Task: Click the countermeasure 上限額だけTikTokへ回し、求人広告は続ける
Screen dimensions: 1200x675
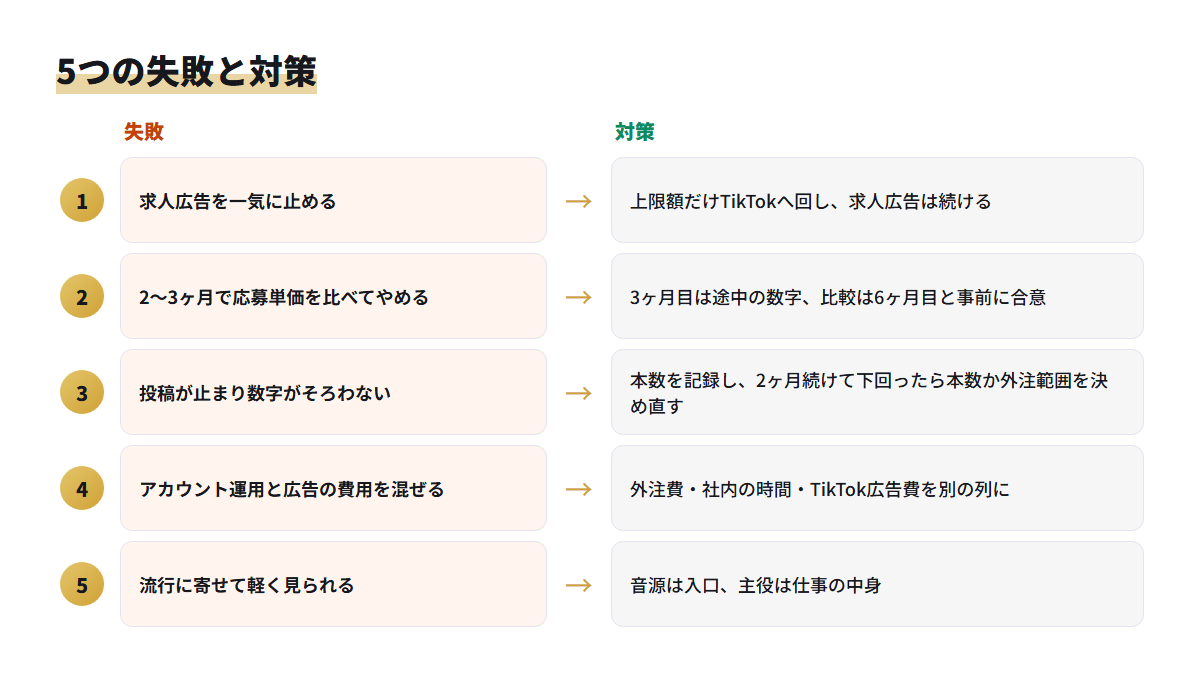Action: tap(877, 200)
